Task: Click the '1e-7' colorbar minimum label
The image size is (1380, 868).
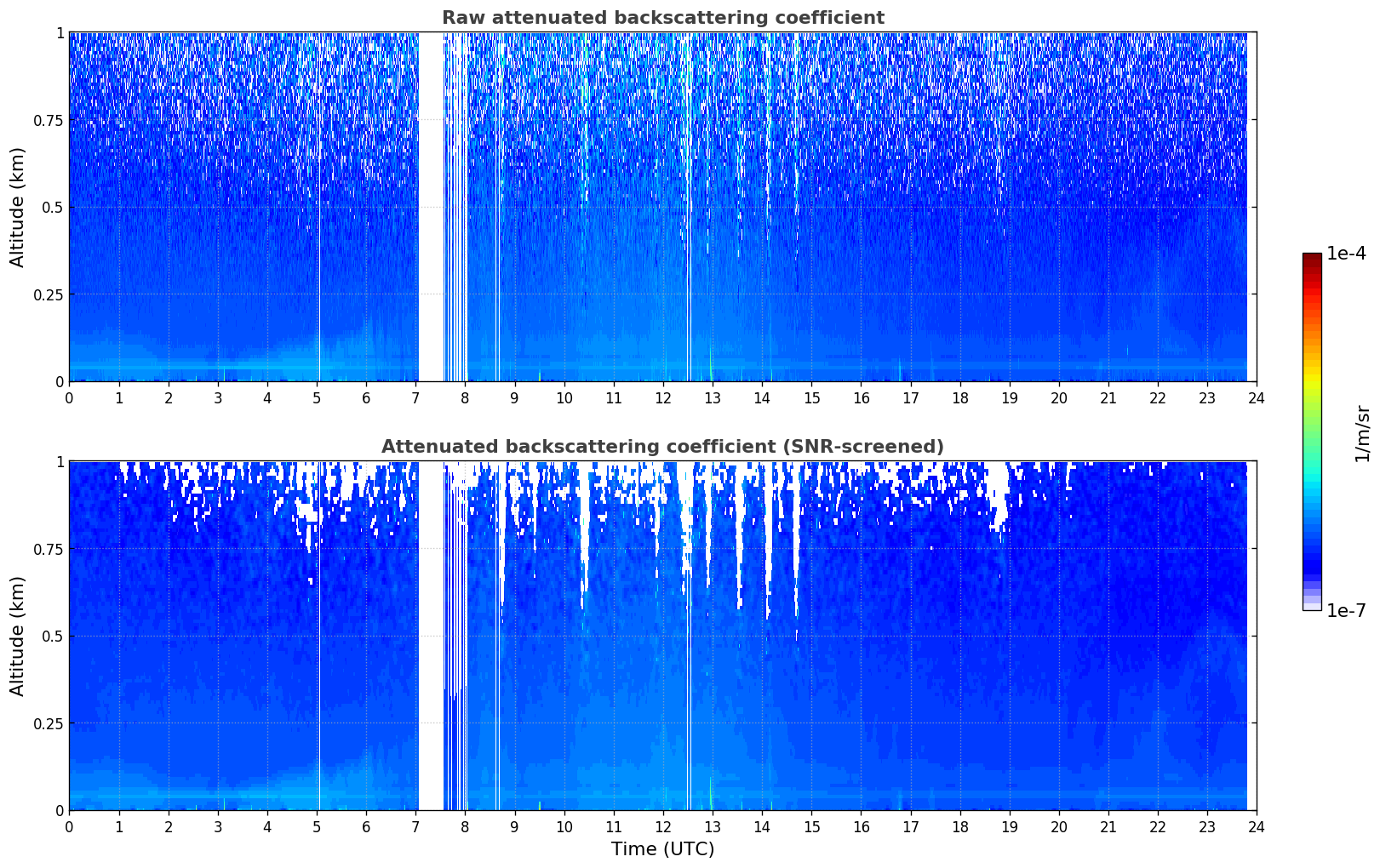Action: pyautogui.click(x=1346, y=610)
